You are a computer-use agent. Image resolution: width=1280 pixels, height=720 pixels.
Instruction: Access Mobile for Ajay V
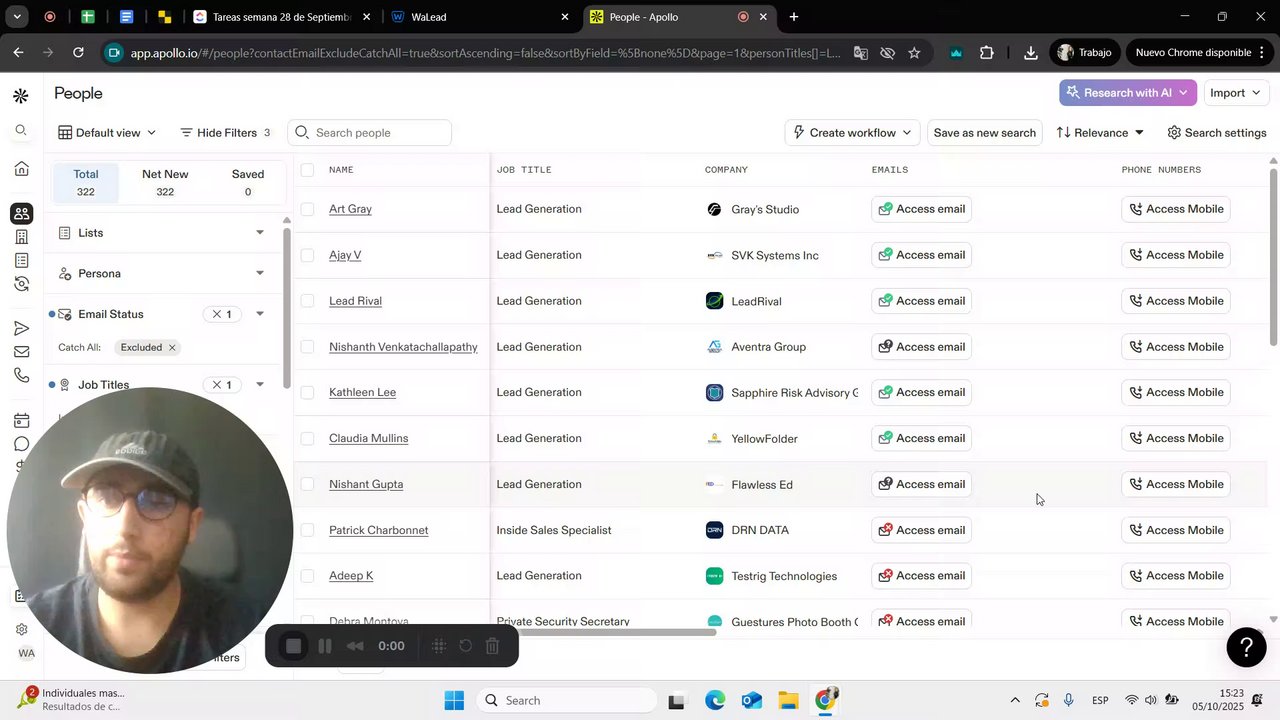1176,255
